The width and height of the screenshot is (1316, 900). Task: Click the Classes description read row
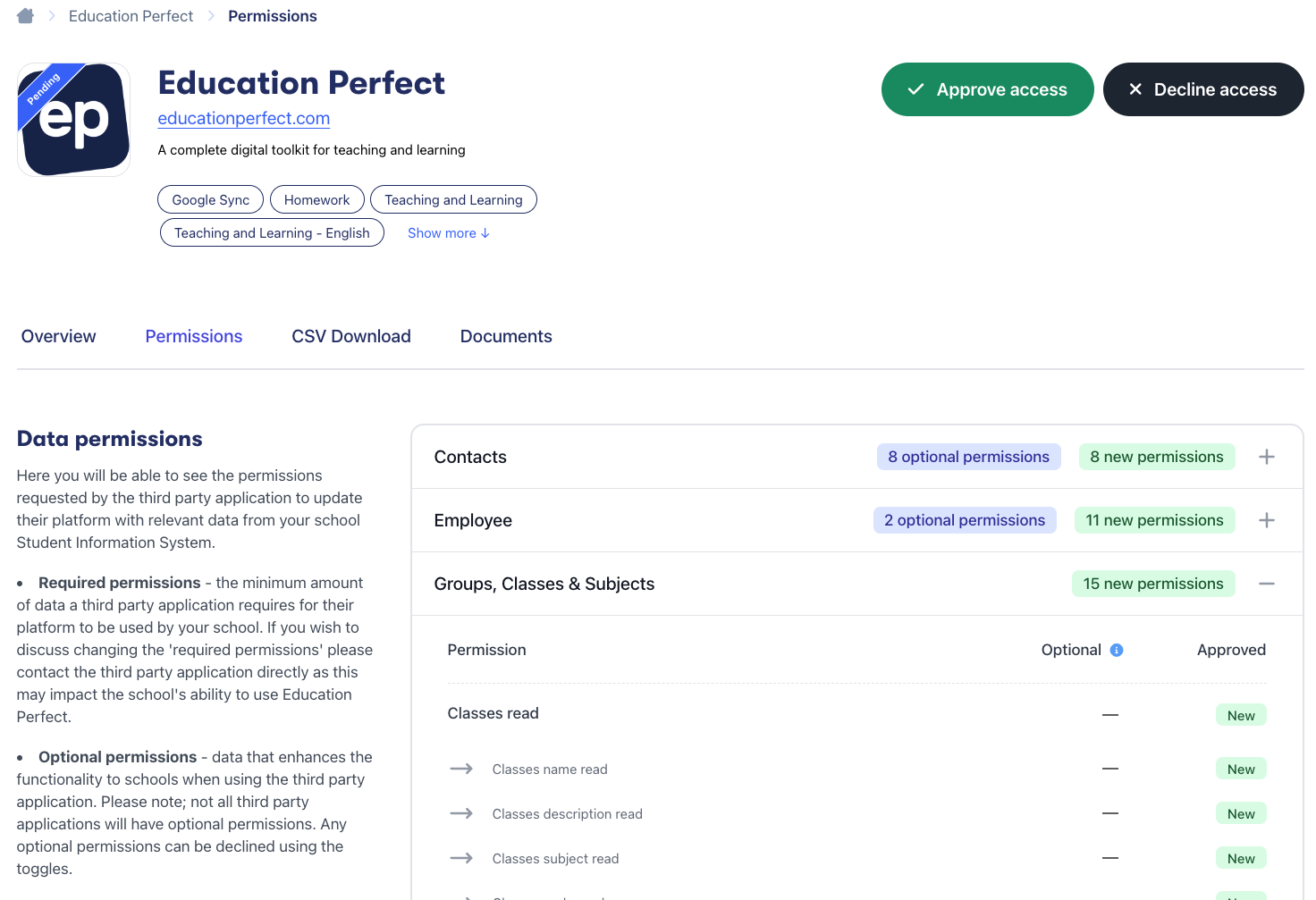pos(856,814)
